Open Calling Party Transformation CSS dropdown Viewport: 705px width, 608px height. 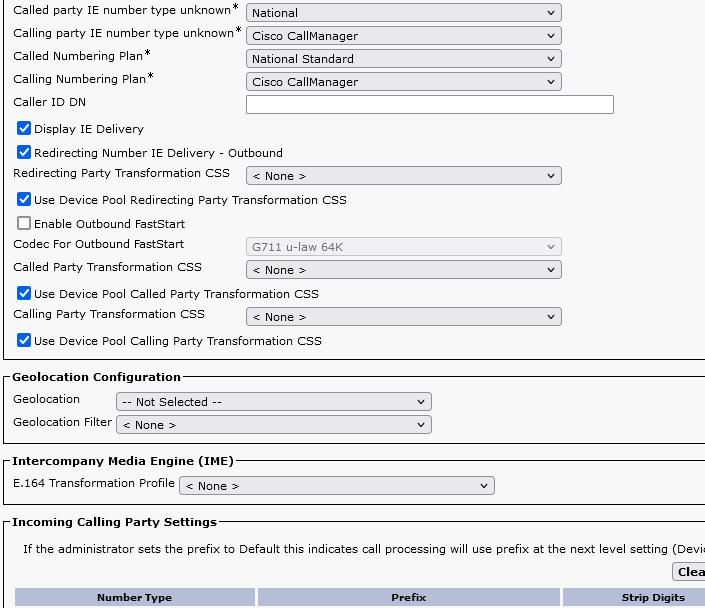[403, 317]
